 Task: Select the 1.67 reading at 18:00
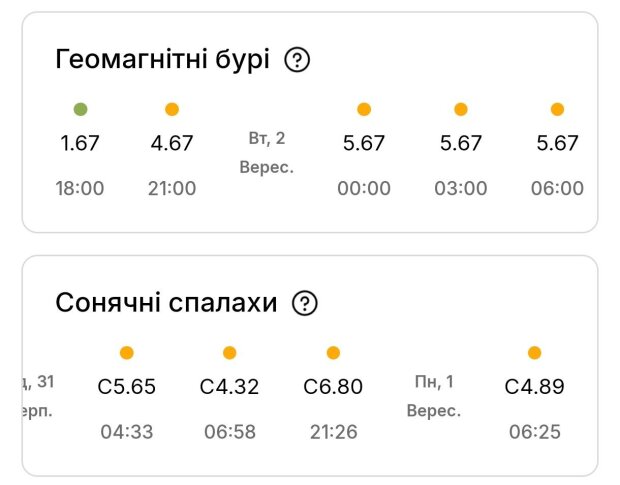[79, 143]
